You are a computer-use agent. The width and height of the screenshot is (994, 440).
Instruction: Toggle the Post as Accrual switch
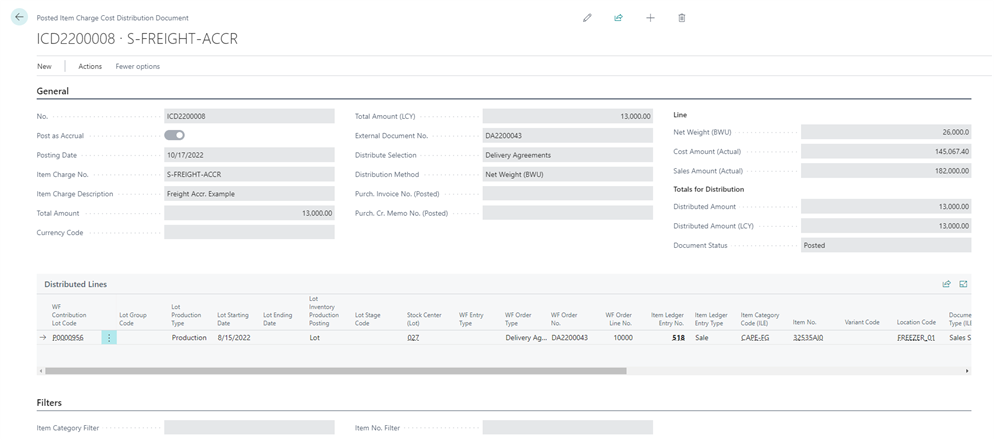tap(174, 135)
